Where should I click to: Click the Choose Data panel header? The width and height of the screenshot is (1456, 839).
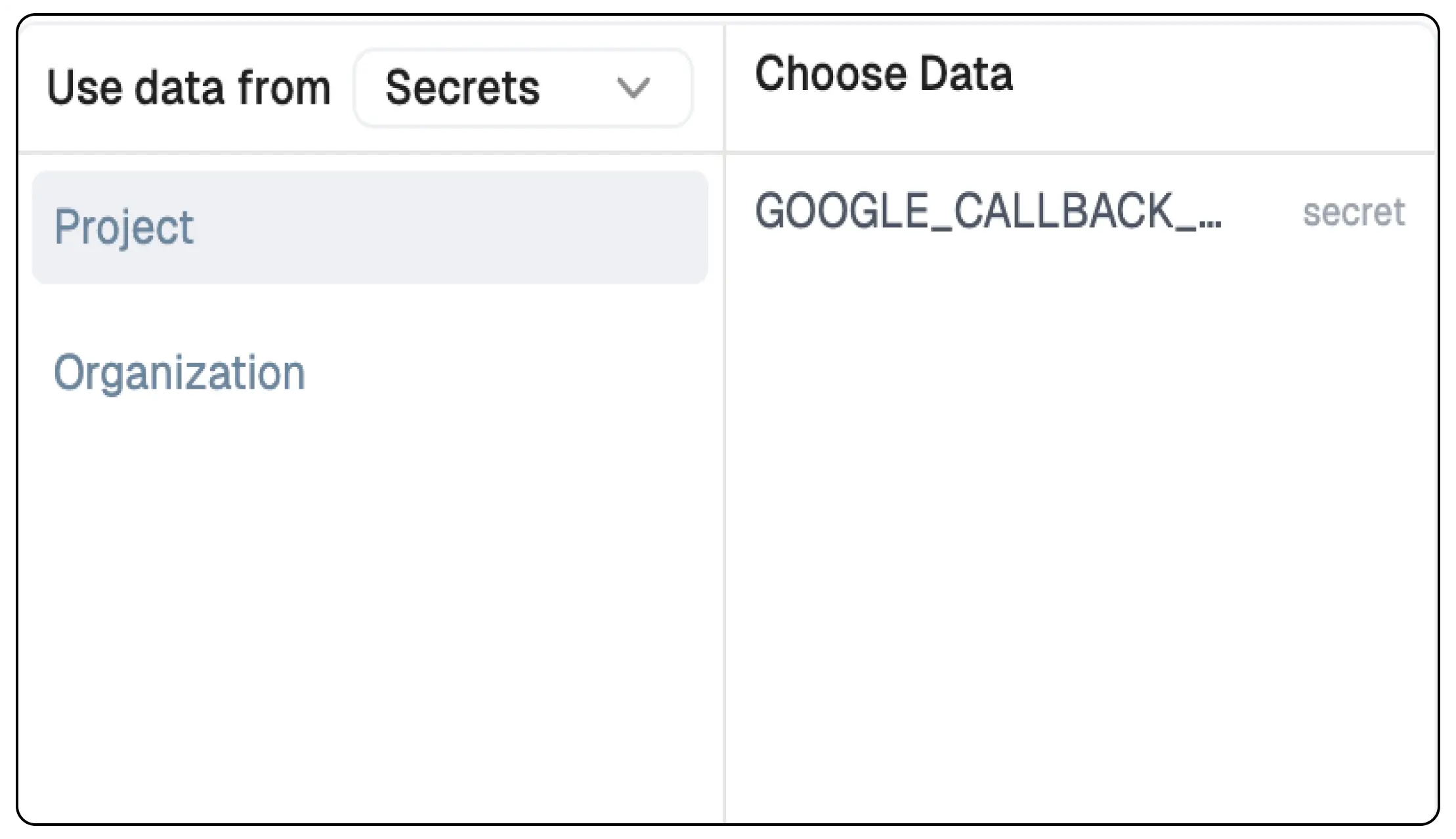[884, 74]
